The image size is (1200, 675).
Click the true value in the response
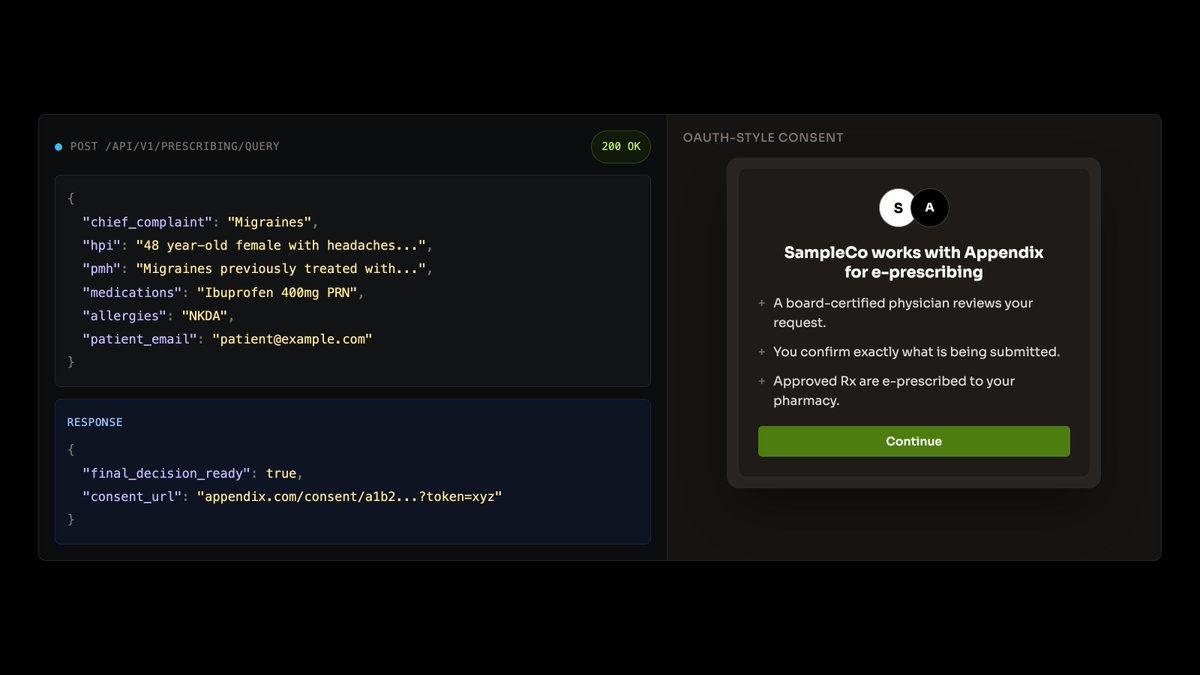(x=281, y=473)
